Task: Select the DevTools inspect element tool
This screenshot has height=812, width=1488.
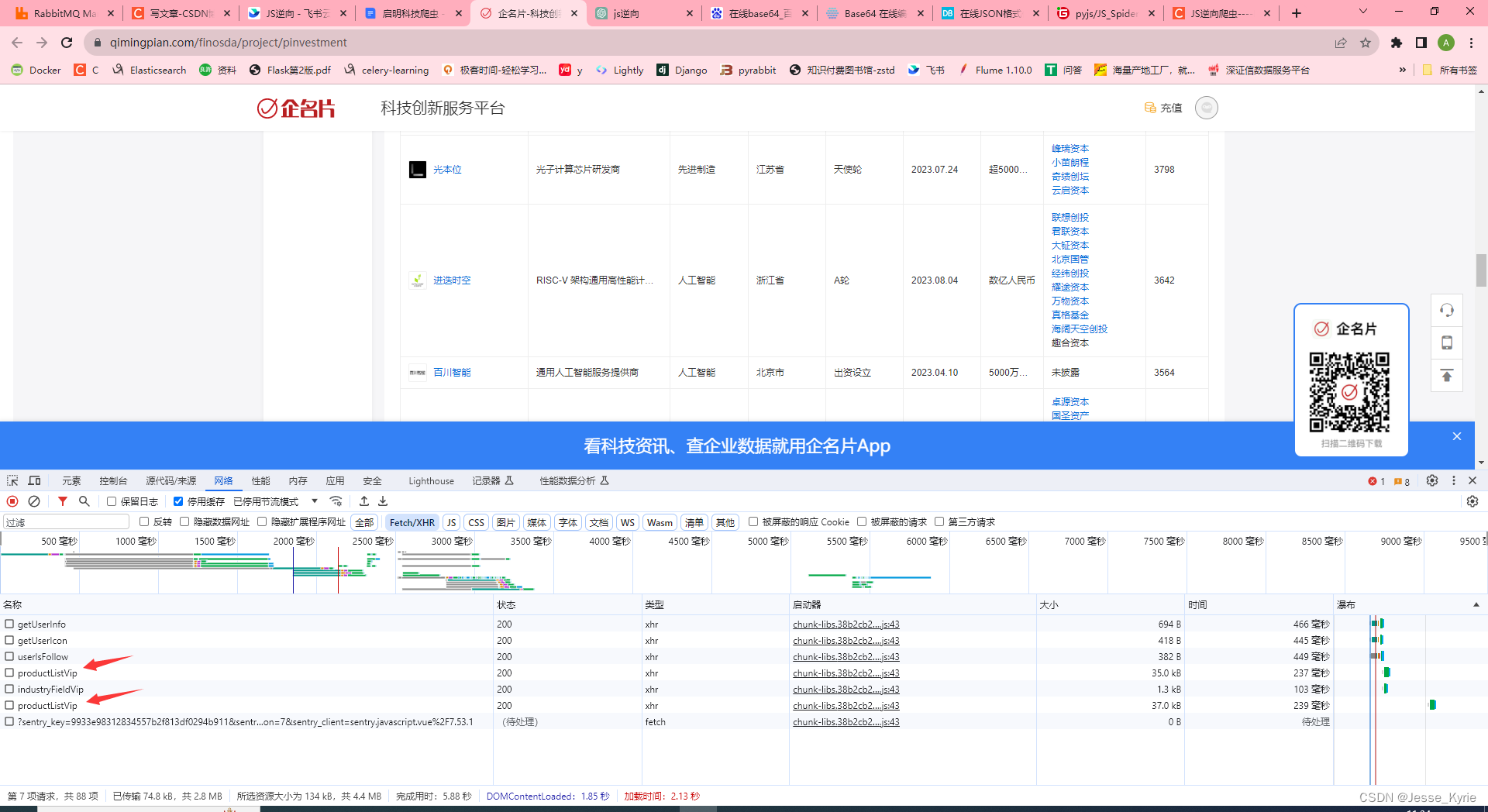Action: 12,480
